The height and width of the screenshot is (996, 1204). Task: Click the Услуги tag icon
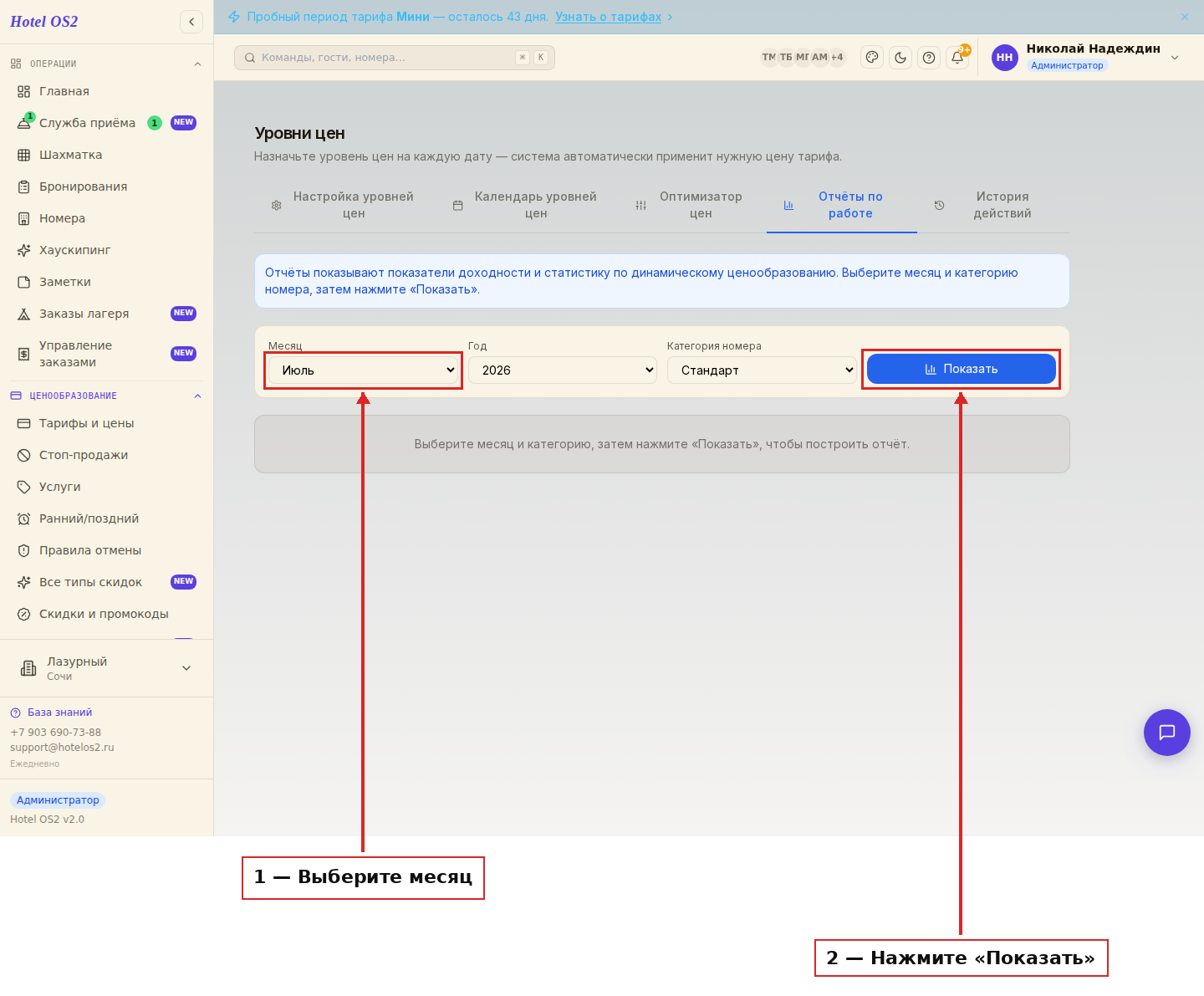[x=24, y=487]
